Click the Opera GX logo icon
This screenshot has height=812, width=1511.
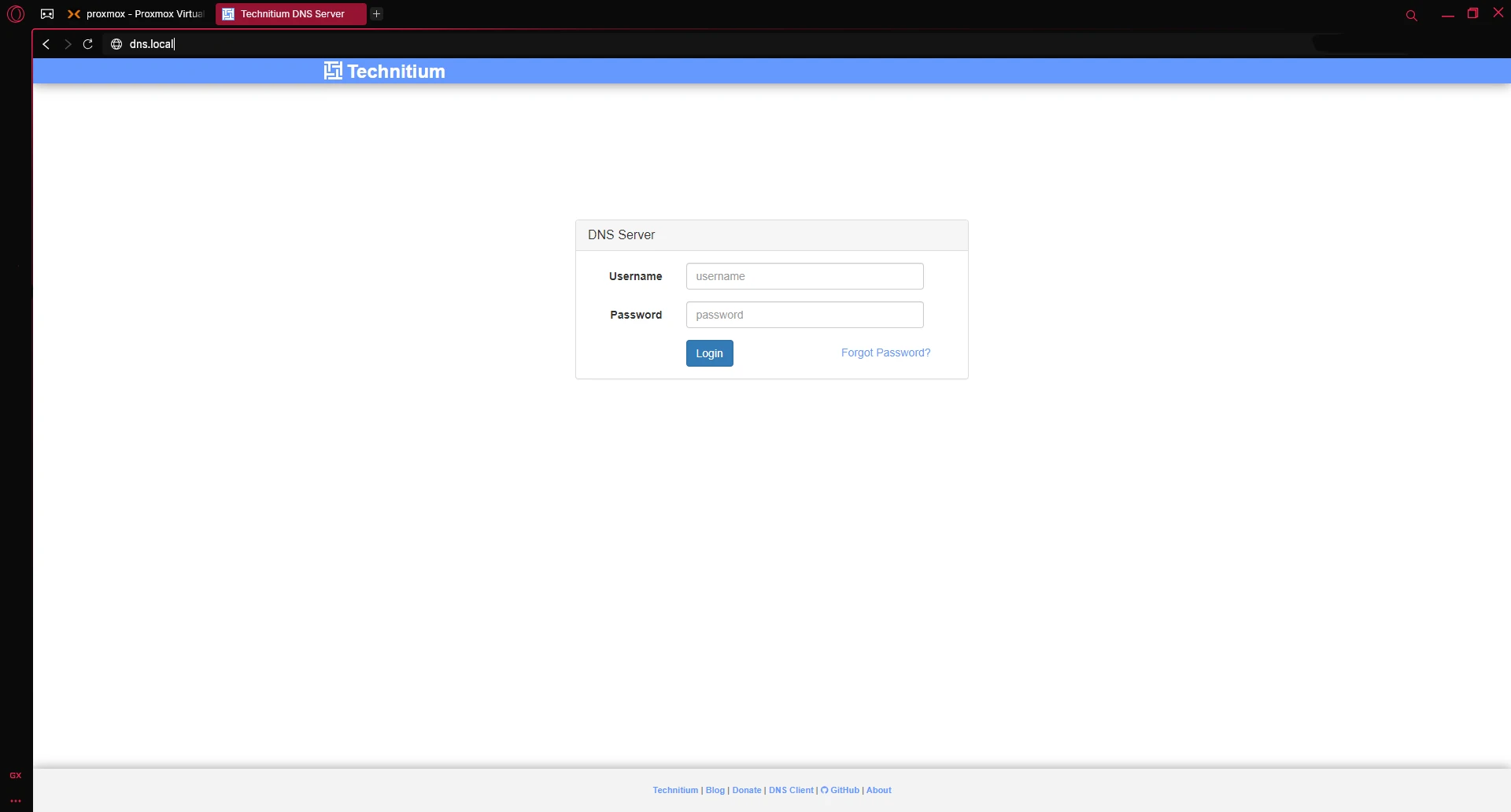[x=16, y=14]
